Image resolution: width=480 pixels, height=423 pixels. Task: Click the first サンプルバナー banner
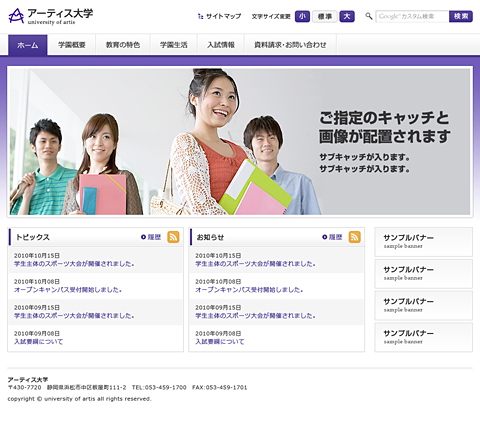423,242
